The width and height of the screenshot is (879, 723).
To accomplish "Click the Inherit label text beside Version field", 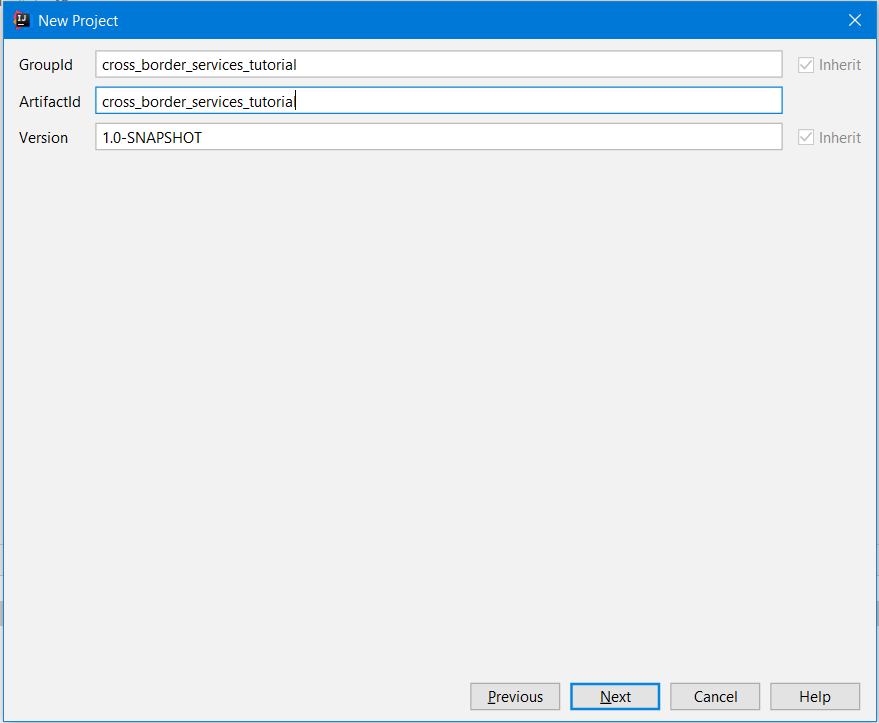I will click(x=839, y=138).
